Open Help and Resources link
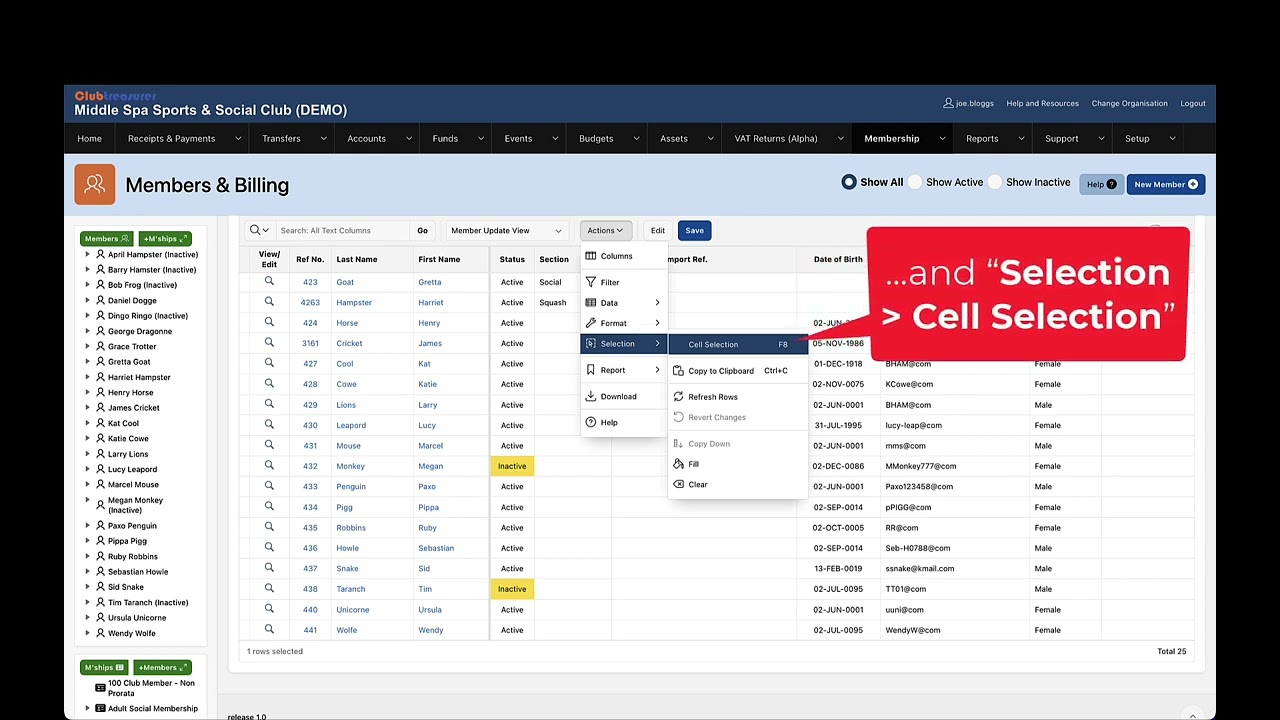This screenshot has width=1280, height=720. tap(1042, 103)
